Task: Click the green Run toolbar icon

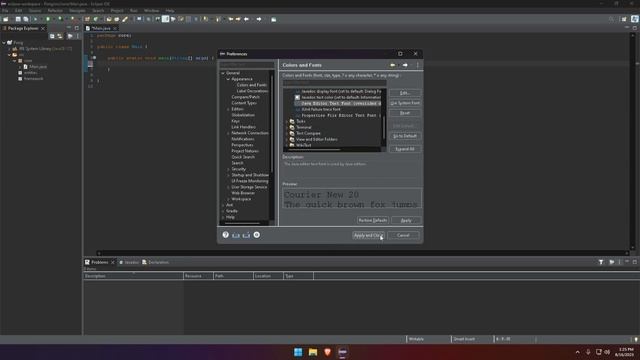Action: (48, 19)
